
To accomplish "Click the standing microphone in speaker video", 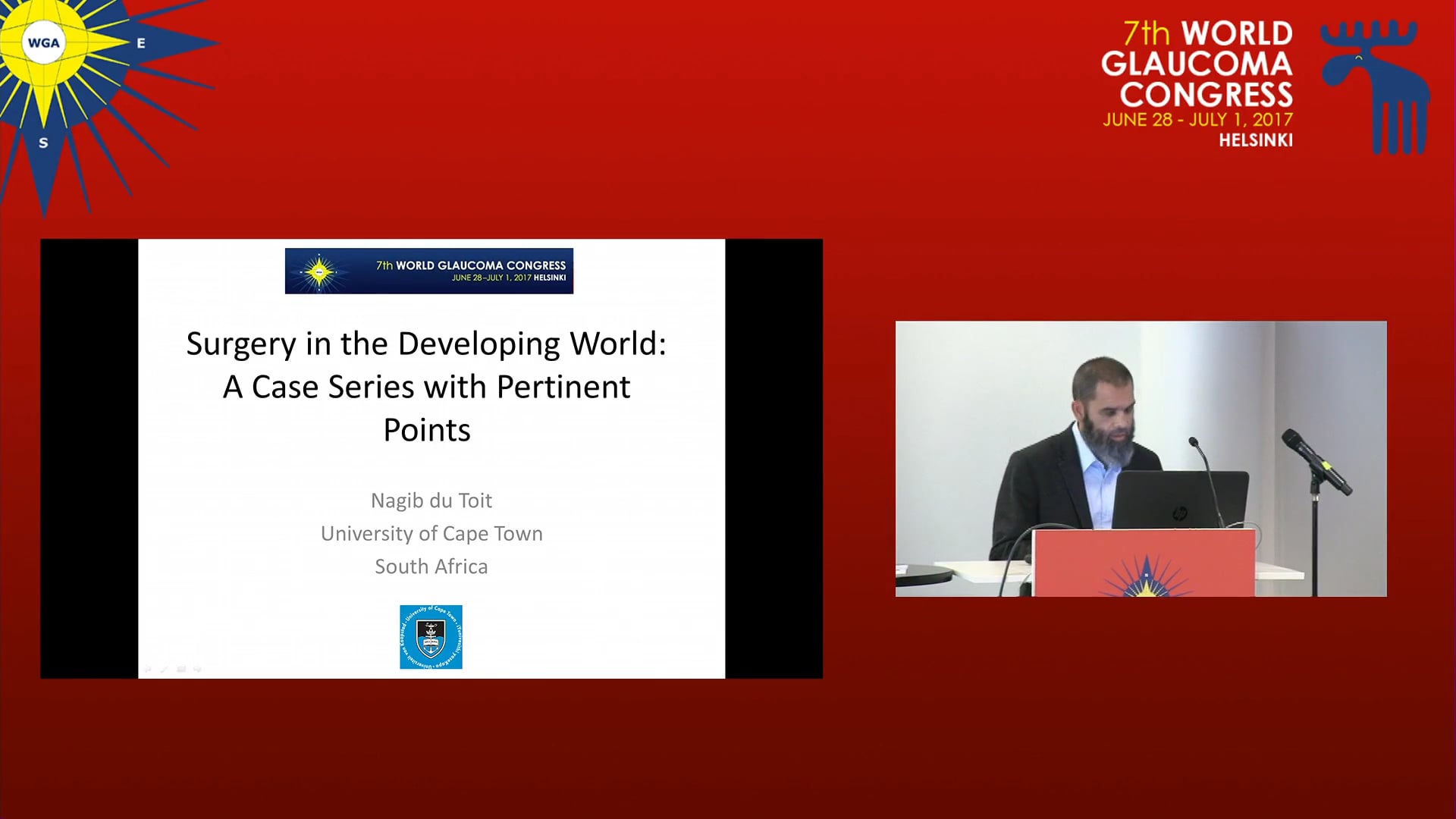I will 1316,459.
